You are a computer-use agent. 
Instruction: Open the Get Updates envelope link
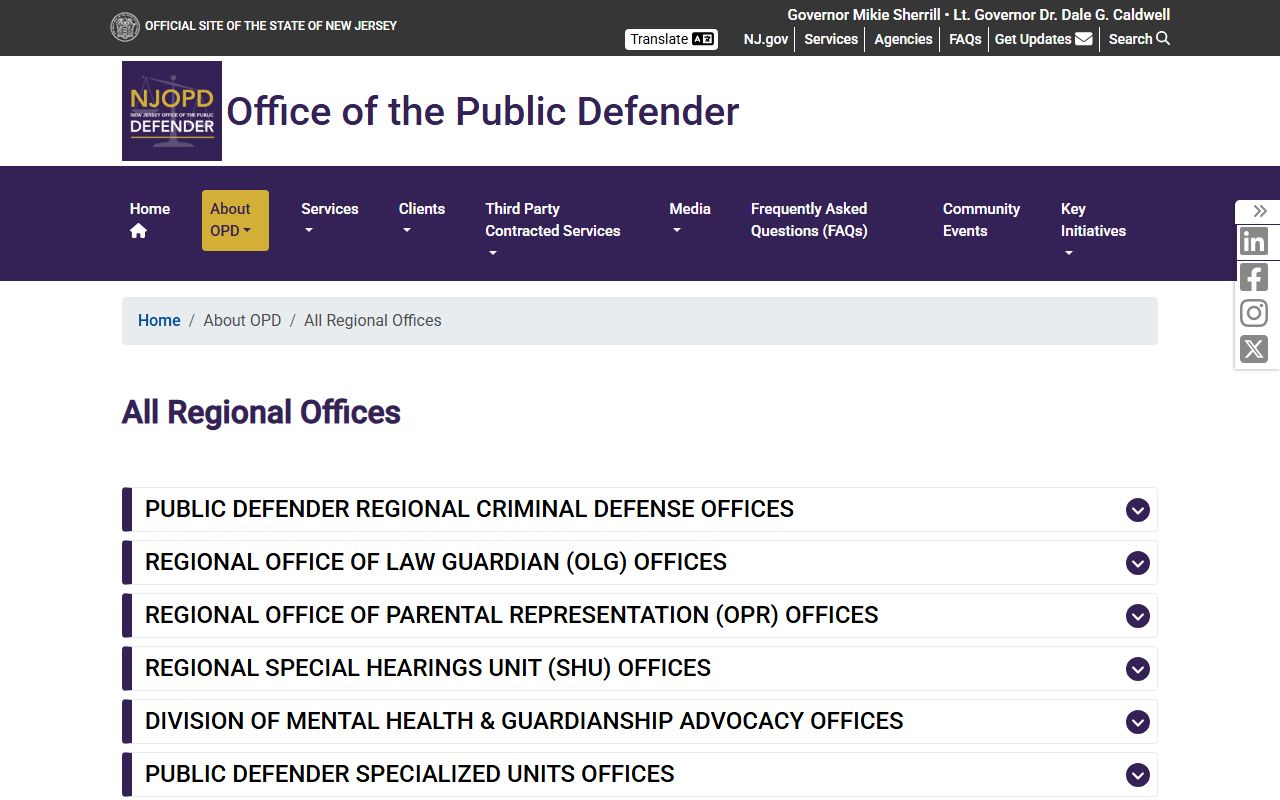pyautogui.click(x=1043, y=39)
